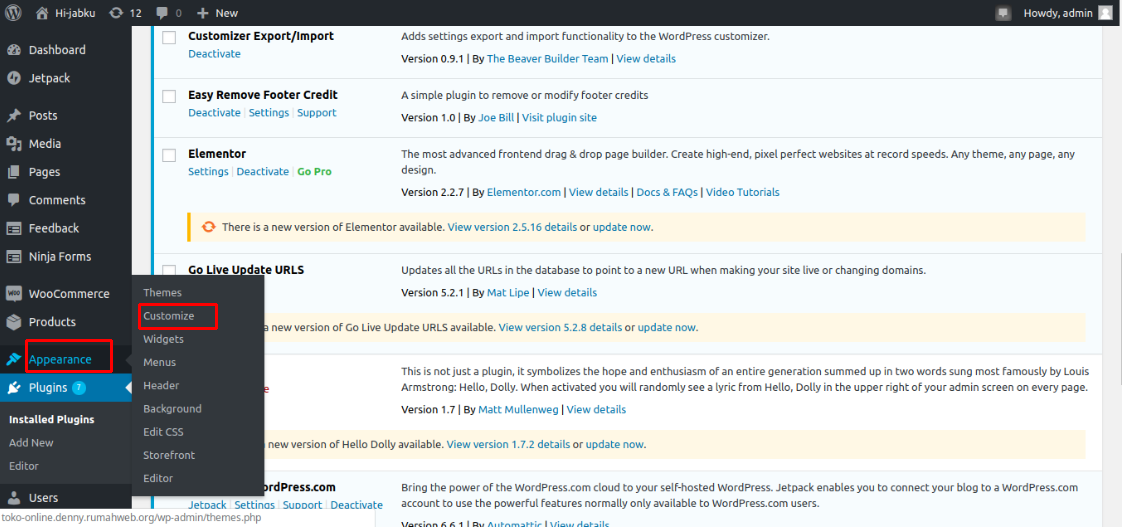This screenshot has width=1122, height=527.
Task: Click update now for Elementor
Action: pyautogui.click(x=622, y=227)
